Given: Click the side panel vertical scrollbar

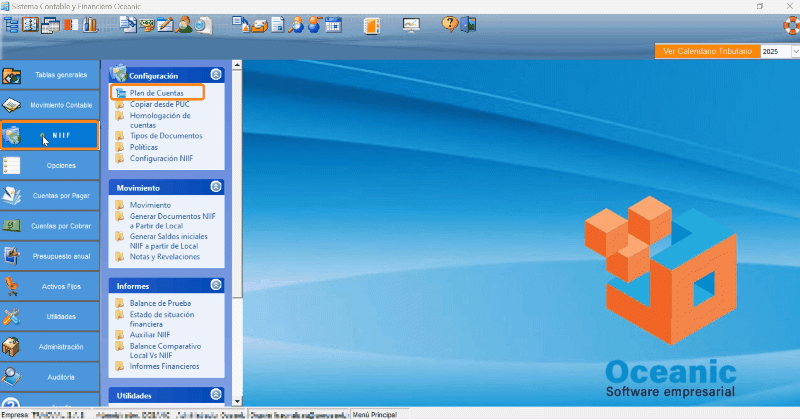Looking at the screenshot, I should coord(237,180).
